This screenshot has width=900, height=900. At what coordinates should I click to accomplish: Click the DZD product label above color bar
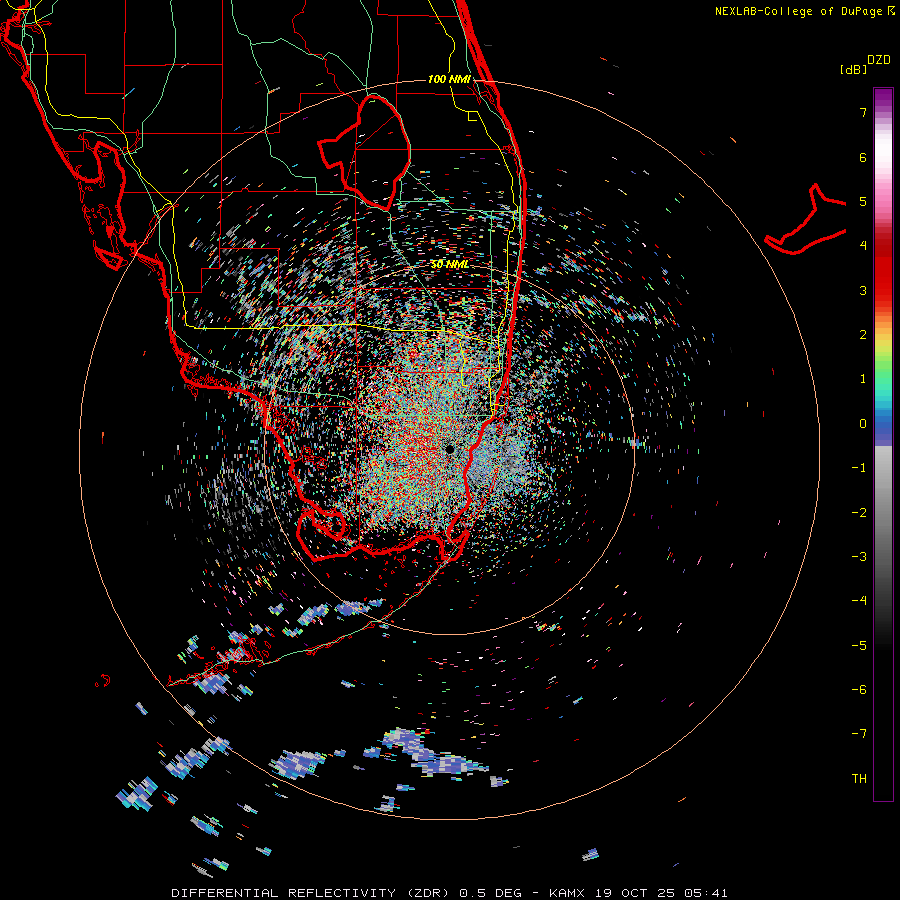click(879, 60)
